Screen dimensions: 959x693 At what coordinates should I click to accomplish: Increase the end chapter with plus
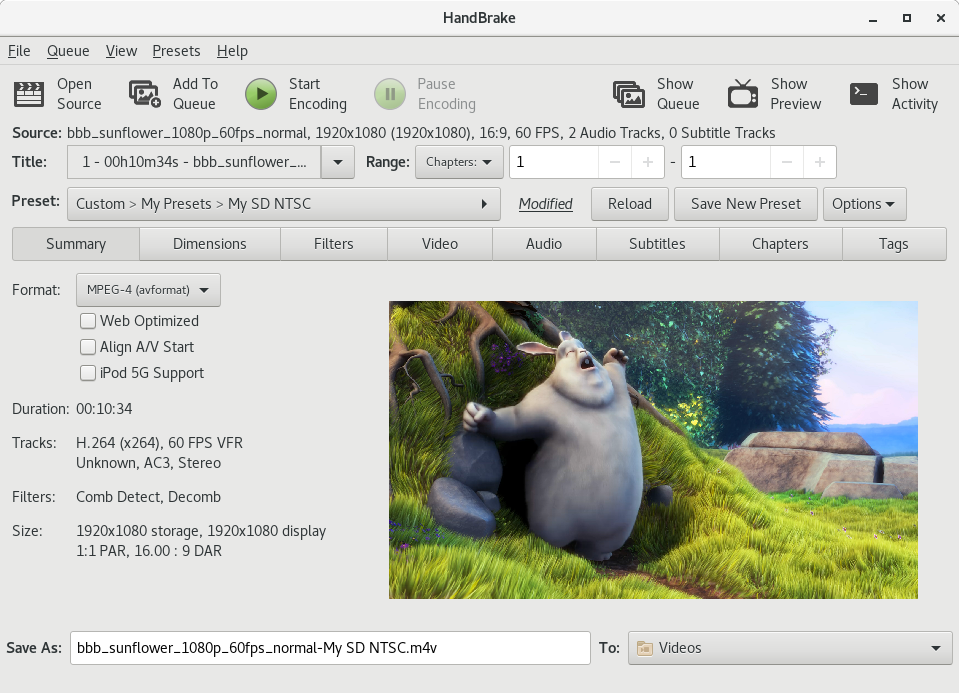pos(820,162)
